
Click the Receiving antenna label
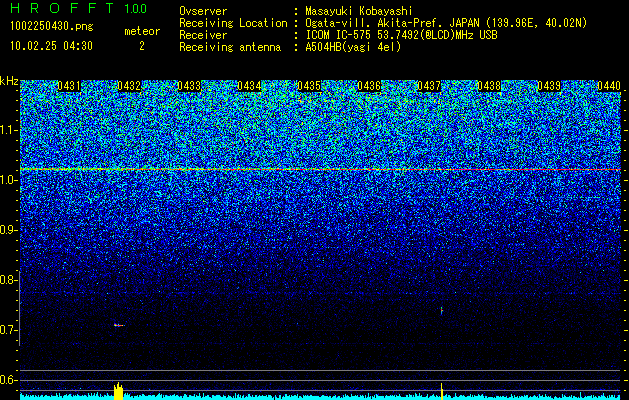(230, 47)
